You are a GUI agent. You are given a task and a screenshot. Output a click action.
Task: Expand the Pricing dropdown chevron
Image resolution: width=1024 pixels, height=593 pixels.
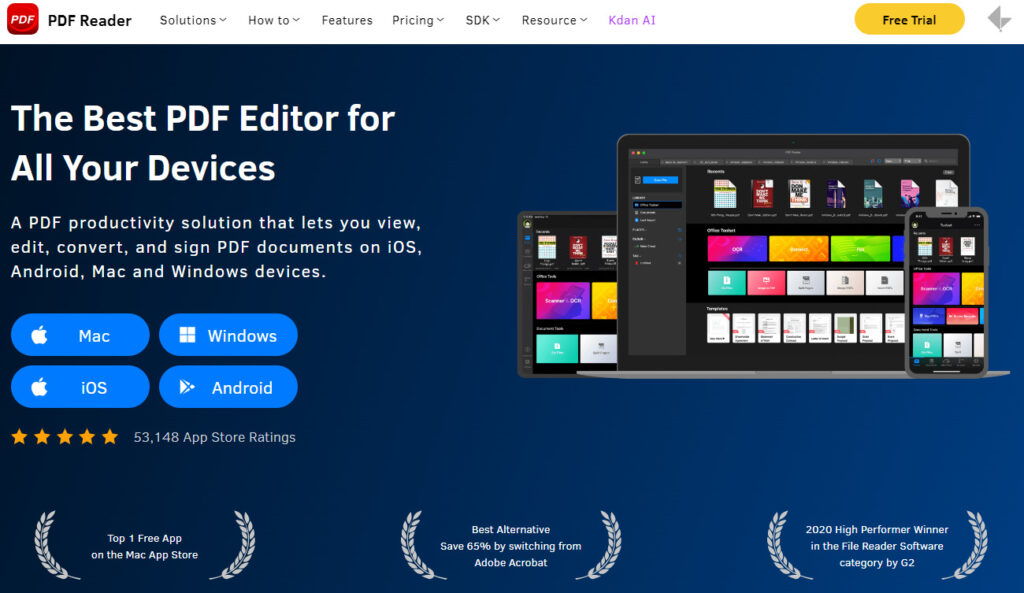(x=441, y=20)
